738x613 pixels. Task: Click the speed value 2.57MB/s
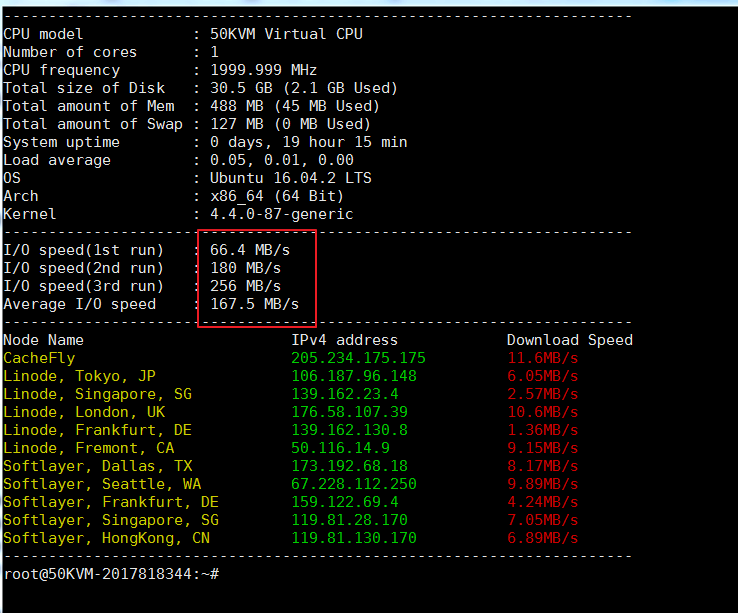[x=542, y=394]
